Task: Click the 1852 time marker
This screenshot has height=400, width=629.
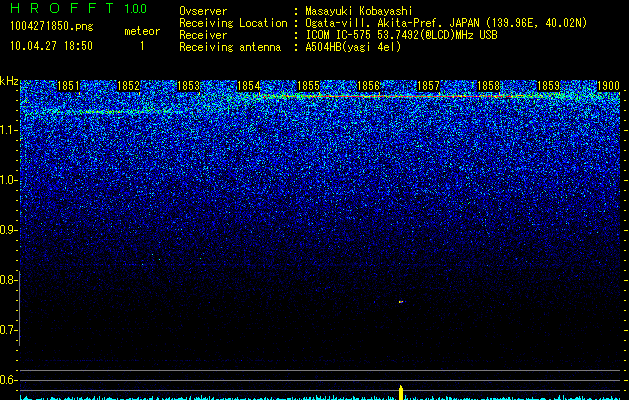Action: click(x=128, y=86)
